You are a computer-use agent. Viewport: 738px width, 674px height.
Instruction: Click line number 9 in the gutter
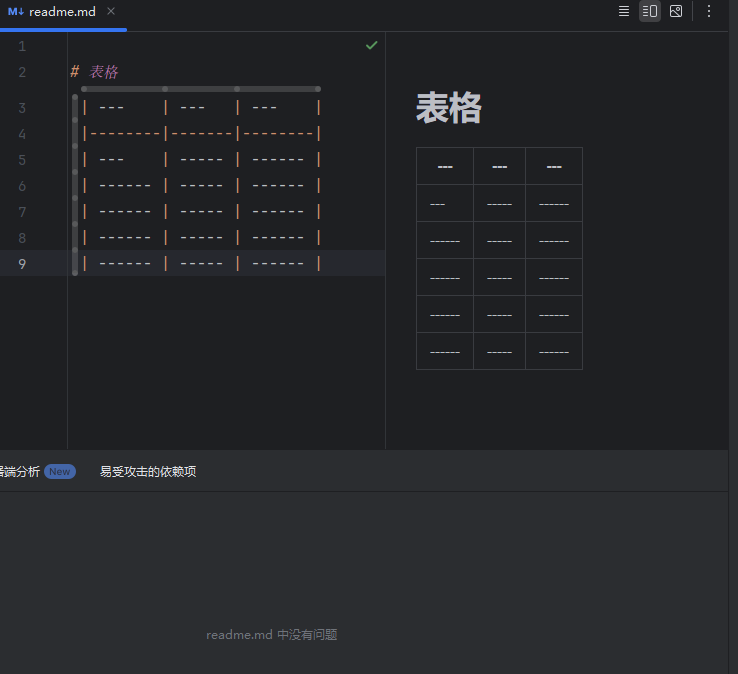tap(22, 264)
